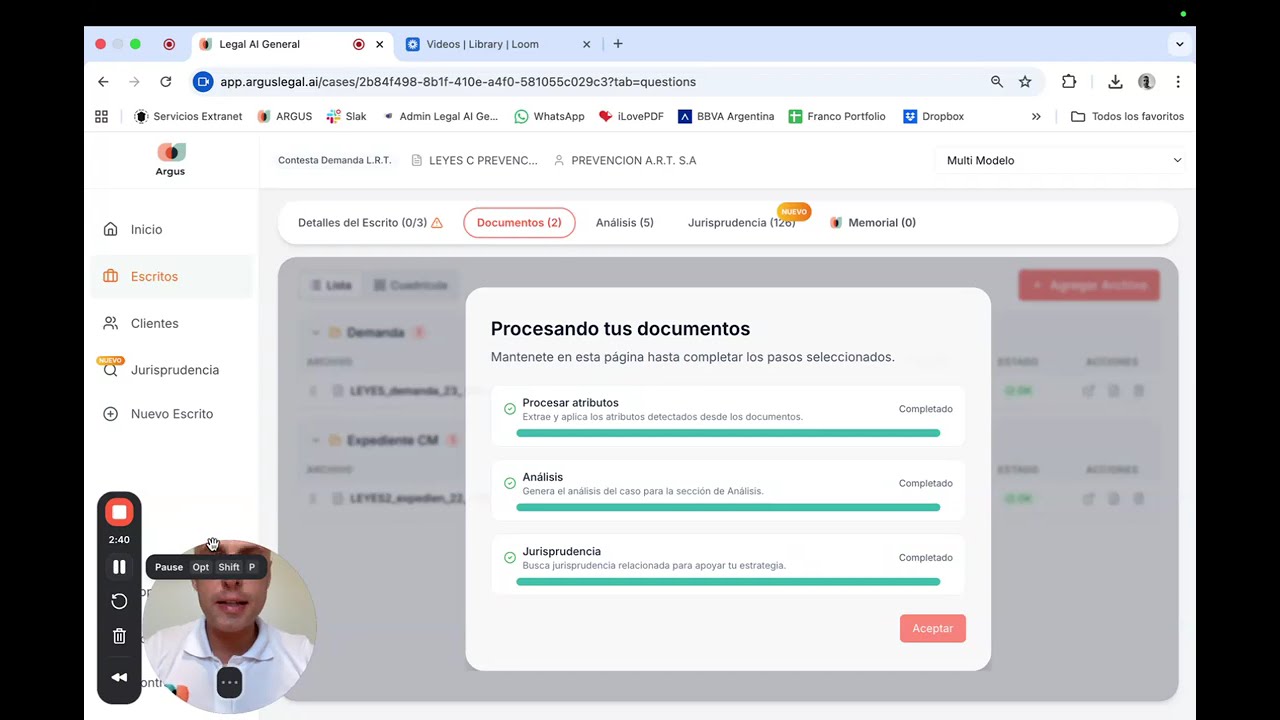Open the Chrome three-dot menu
This screenshot has height=720, width=1280.
1178,82
